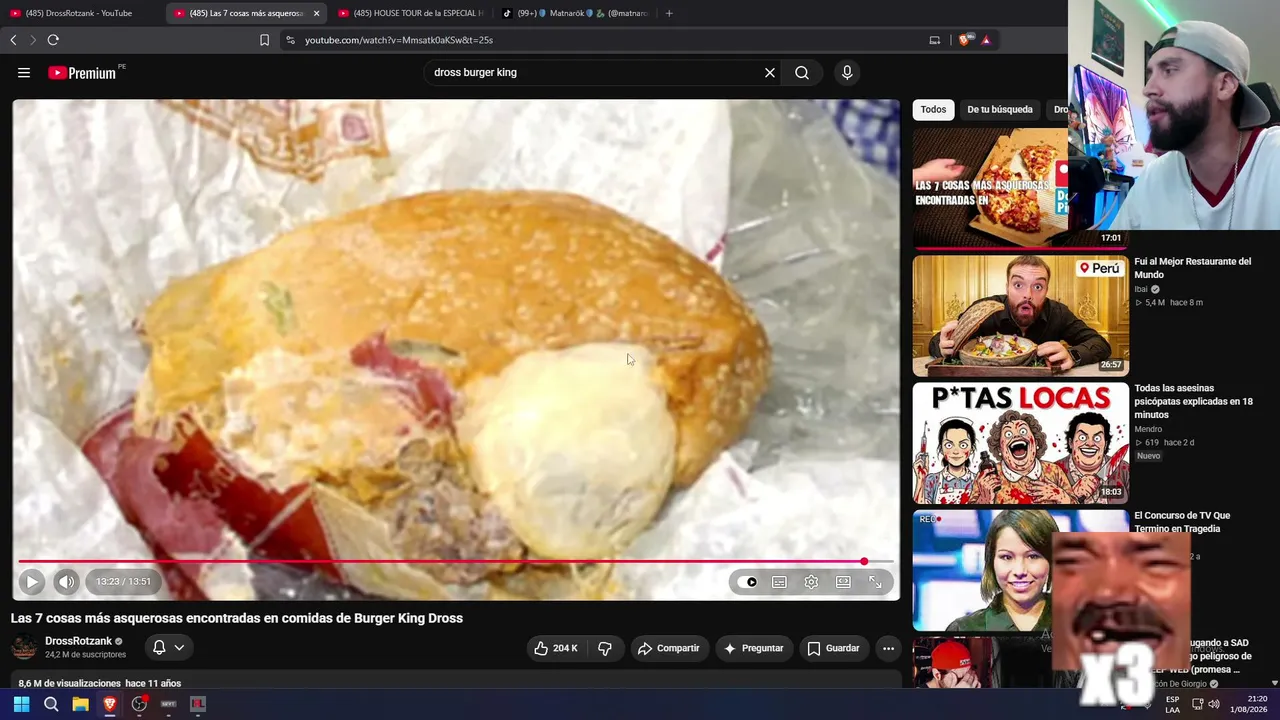Reload the current page

[x=53, y=40]
